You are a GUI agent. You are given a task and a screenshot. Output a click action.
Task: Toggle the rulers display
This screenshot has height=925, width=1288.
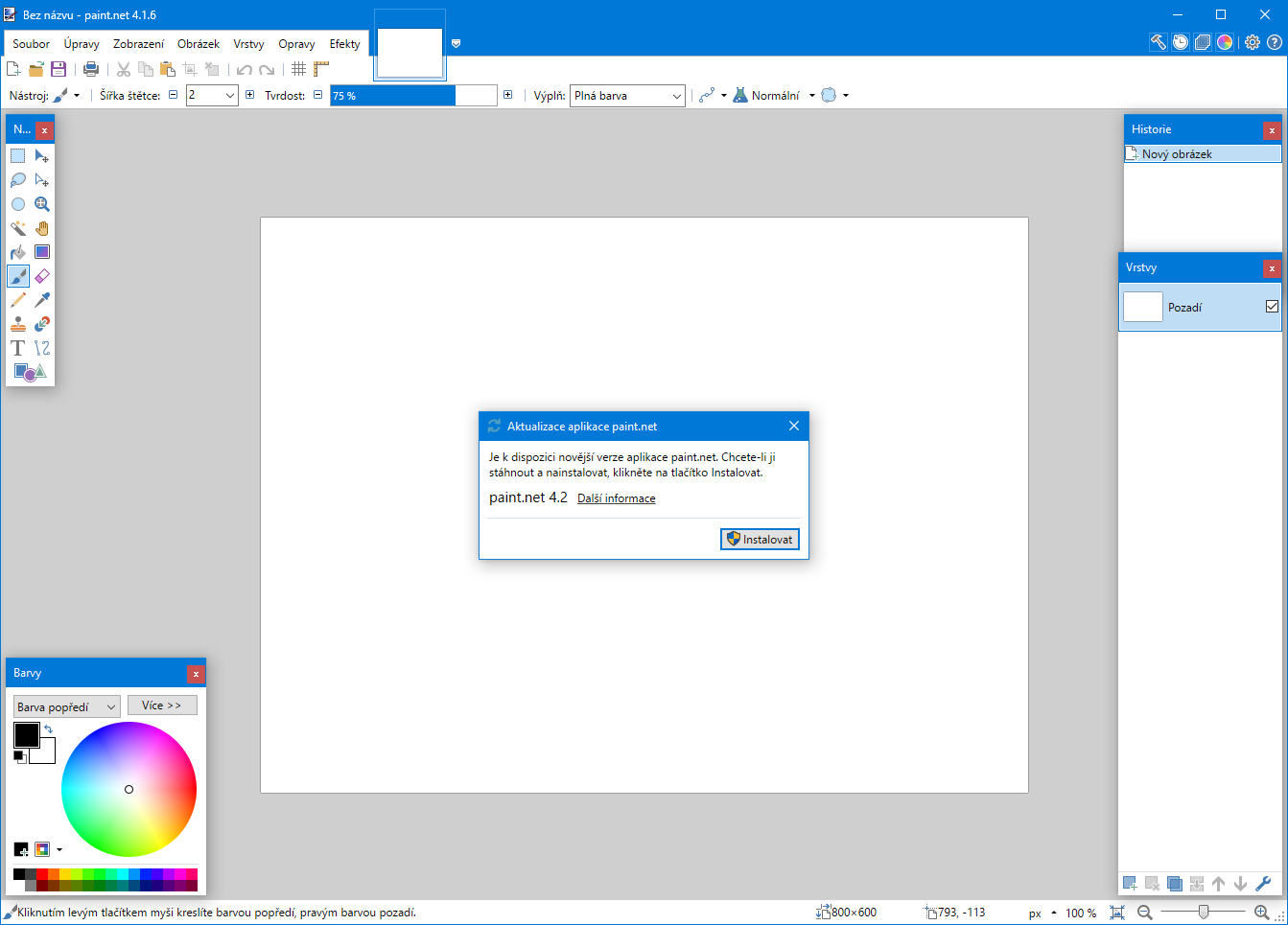[x=321, y=69]
